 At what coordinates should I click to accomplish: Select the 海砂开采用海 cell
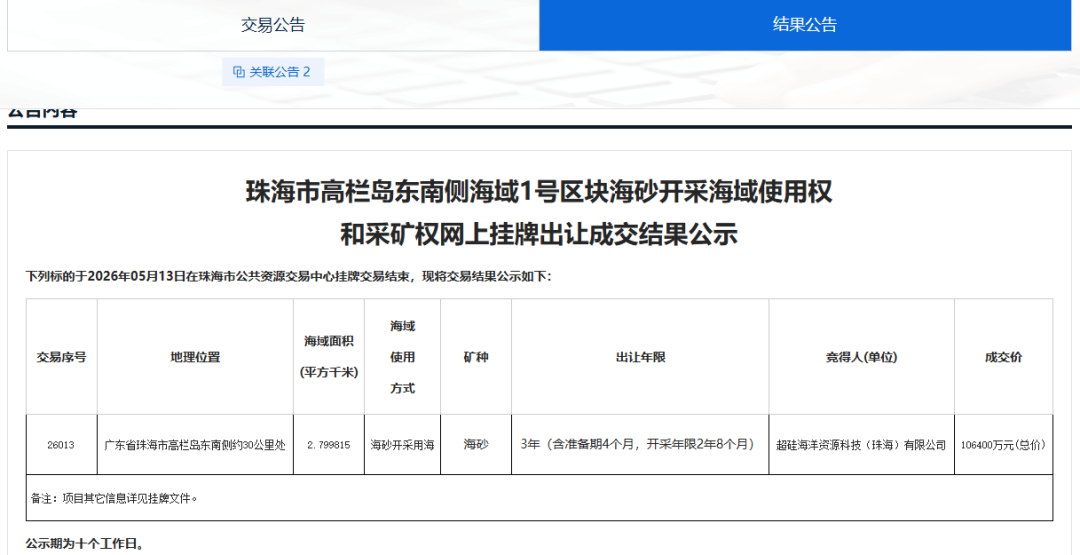coord(403,445)
